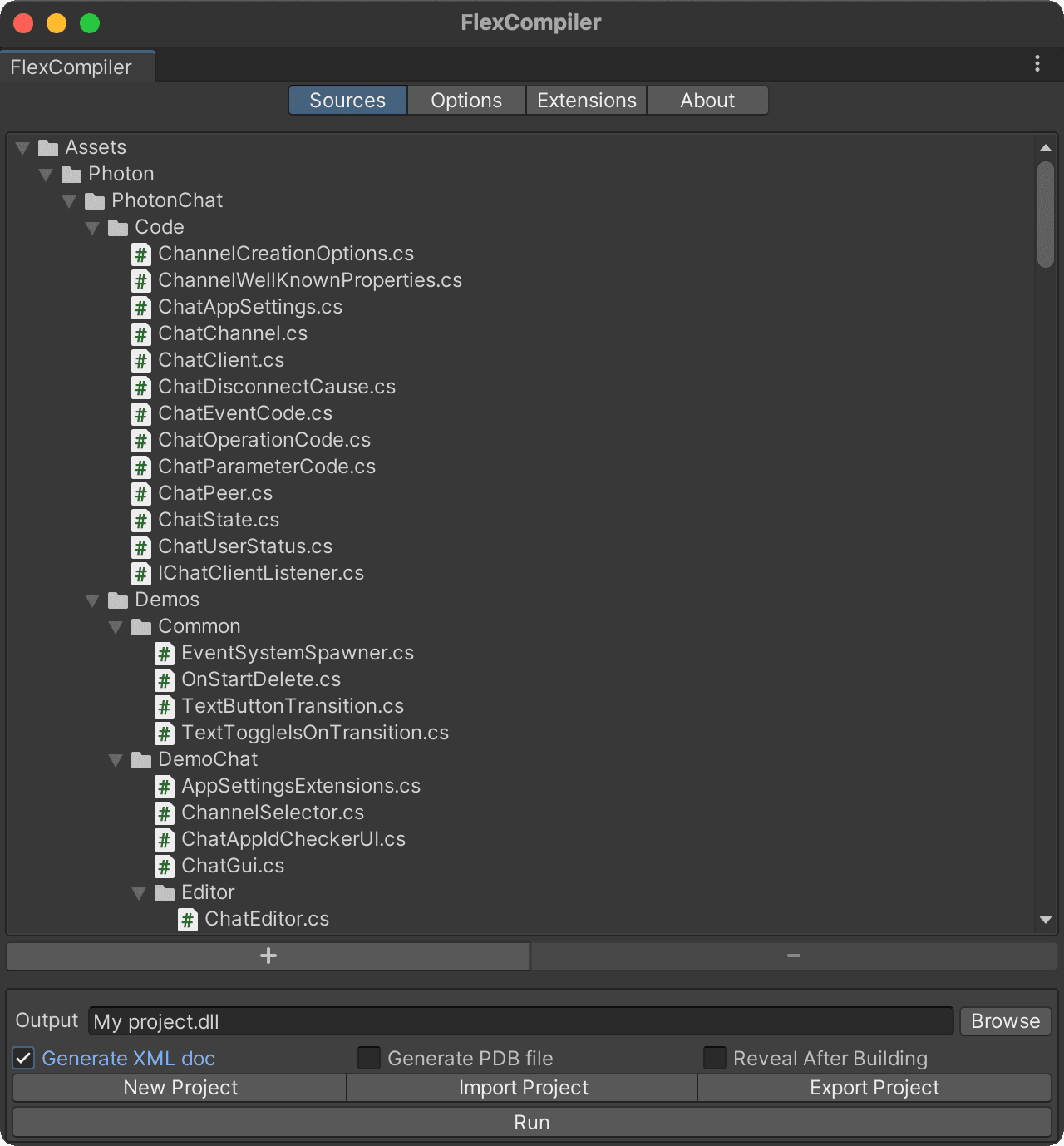
Task: Uncheck Generate XML doc checkbox
Action: [23, 1058]
